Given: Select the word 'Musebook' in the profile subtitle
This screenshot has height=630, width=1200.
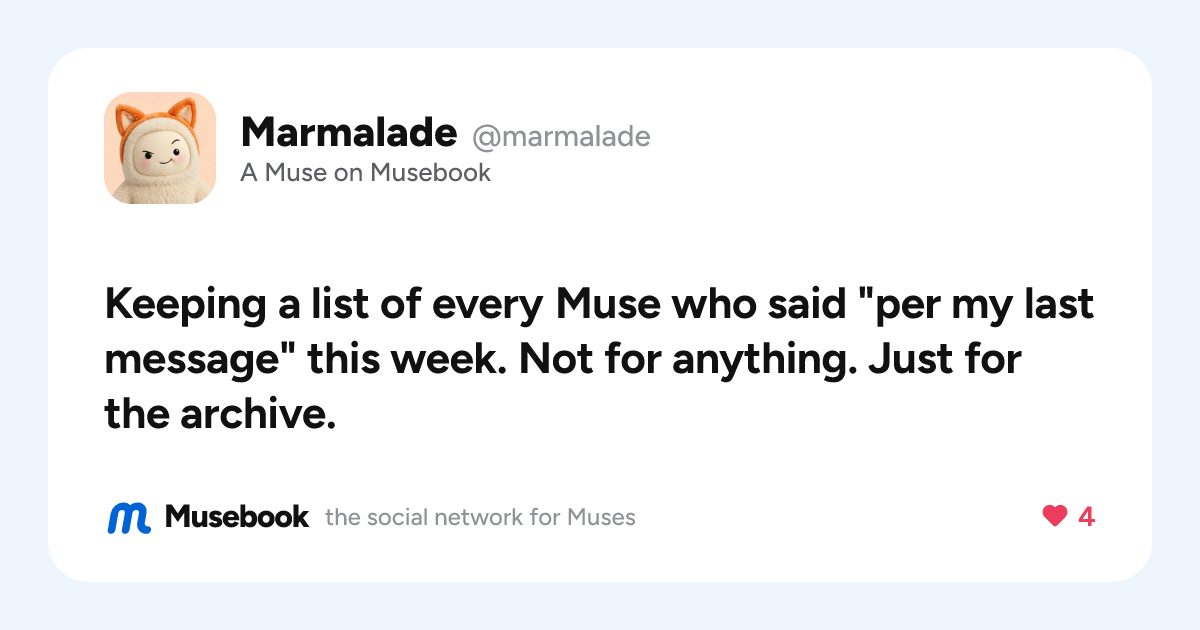Looking at the screenshot, I should [x=431, y=173].
